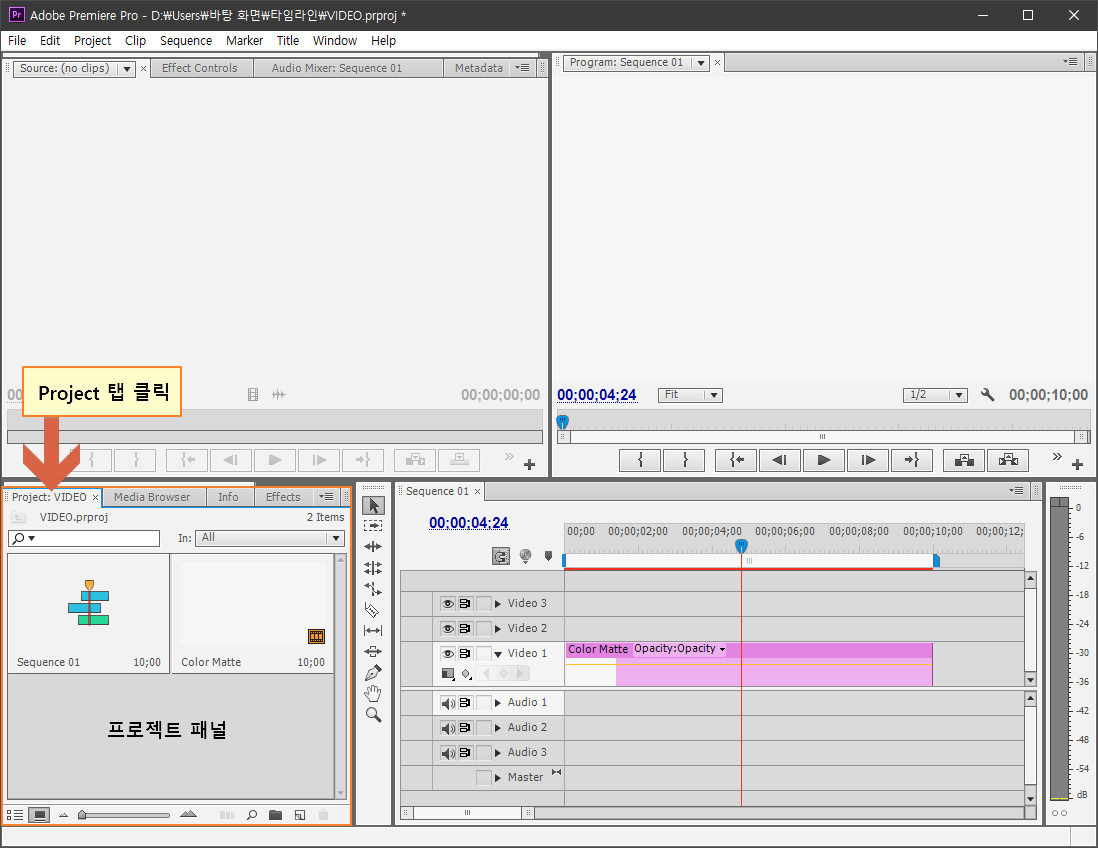This screenshot has height=848, width=1098.
Task: Open the In: All filter dropdown
Action: [x=270, y=538]
